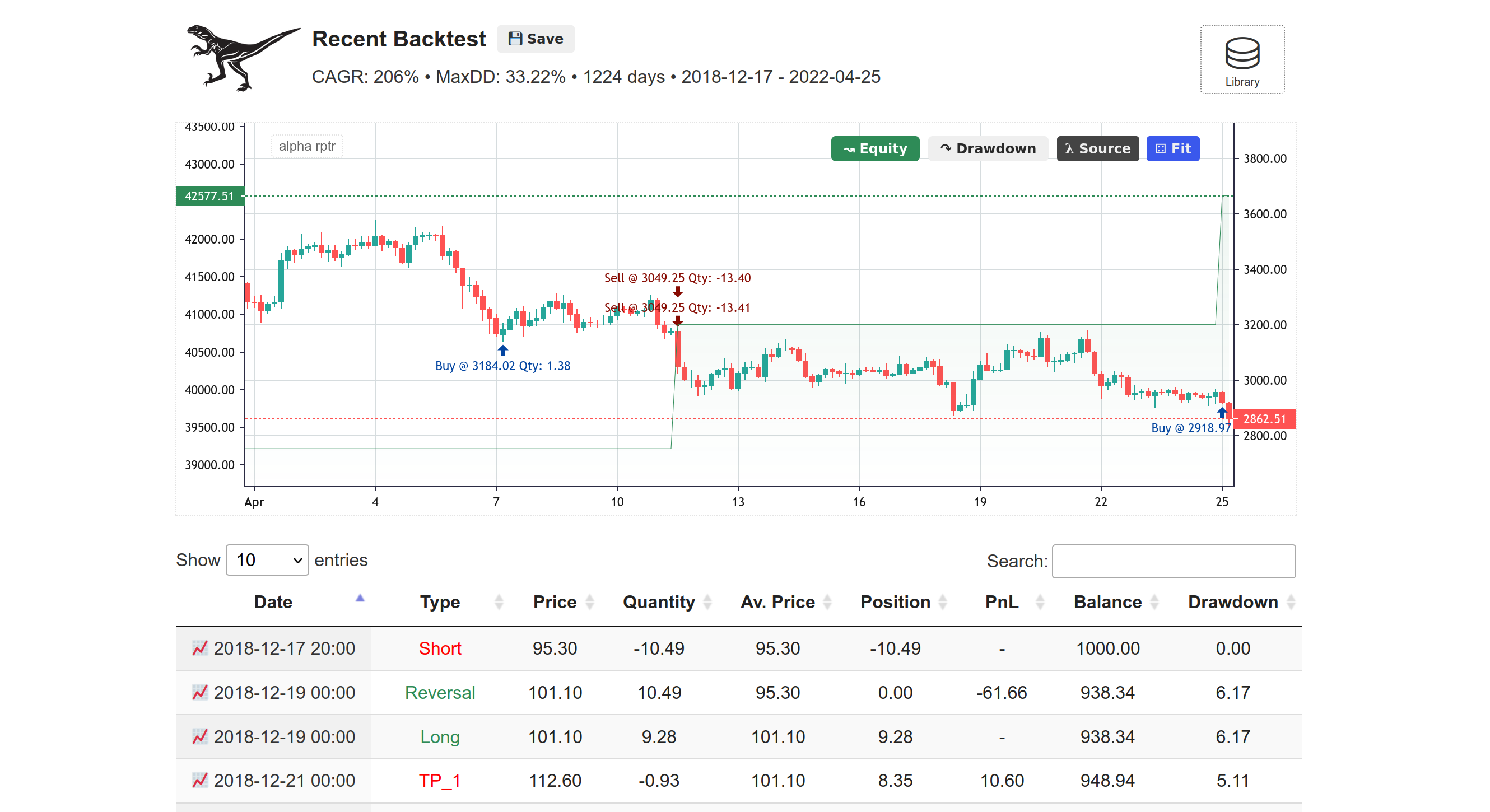Image resolution: width=1490 pixels, height=812 pixels.
Task: Toggle the Drawdown curve display
Action: [988, 148]
